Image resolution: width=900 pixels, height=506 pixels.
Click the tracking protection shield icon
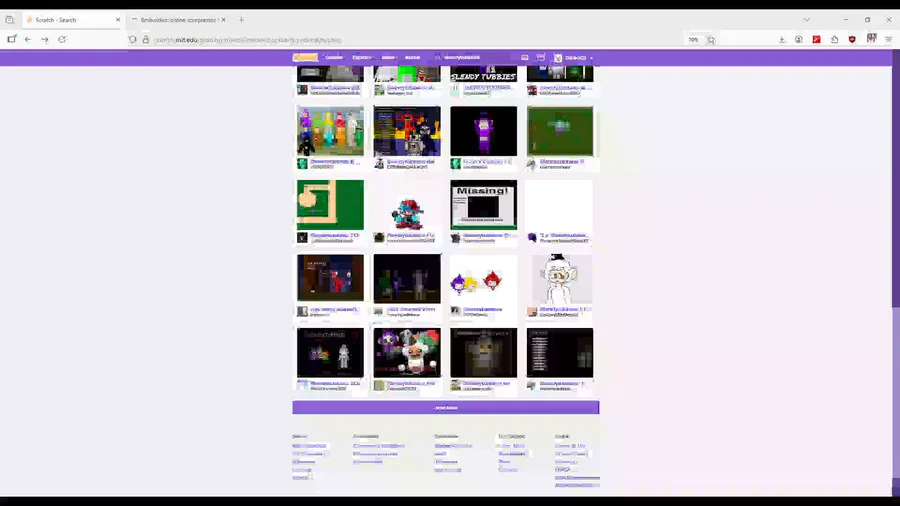tap(133, 40)
